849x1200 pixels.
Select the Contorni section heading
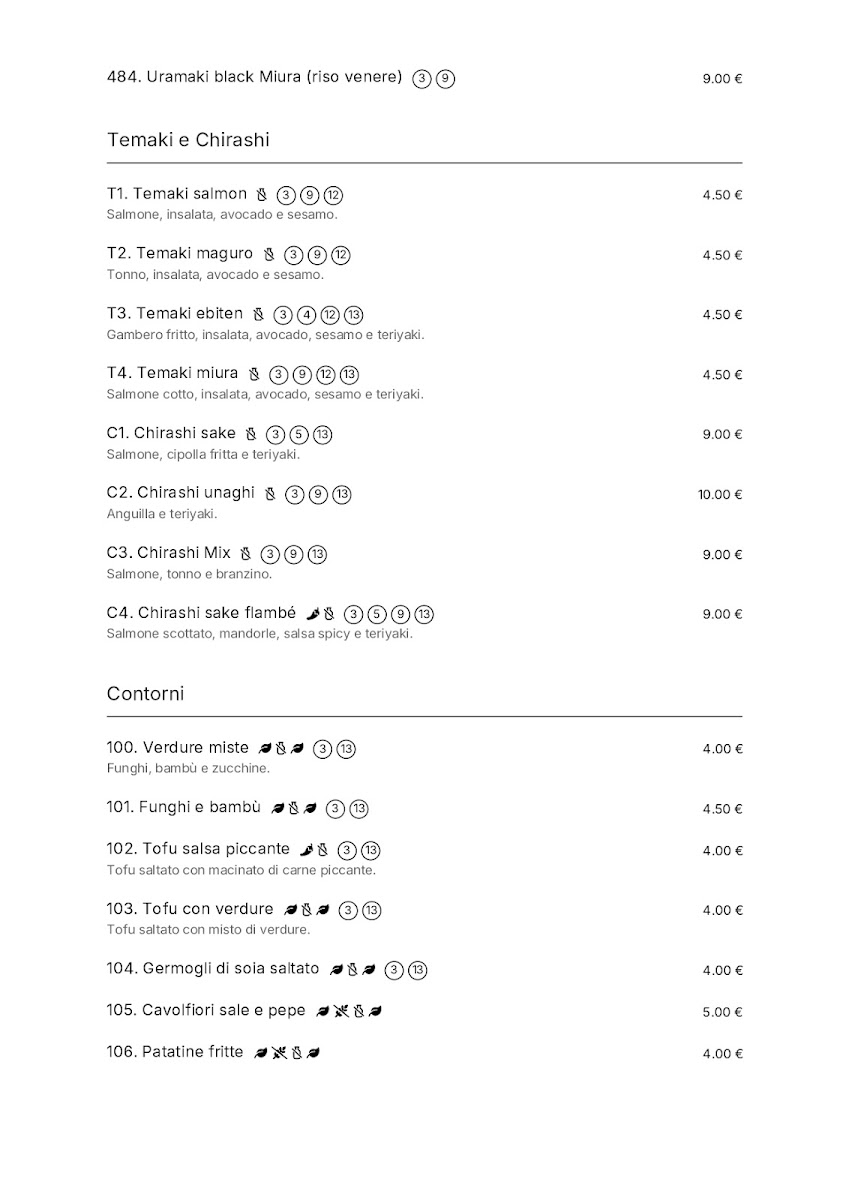coord(145,694)
